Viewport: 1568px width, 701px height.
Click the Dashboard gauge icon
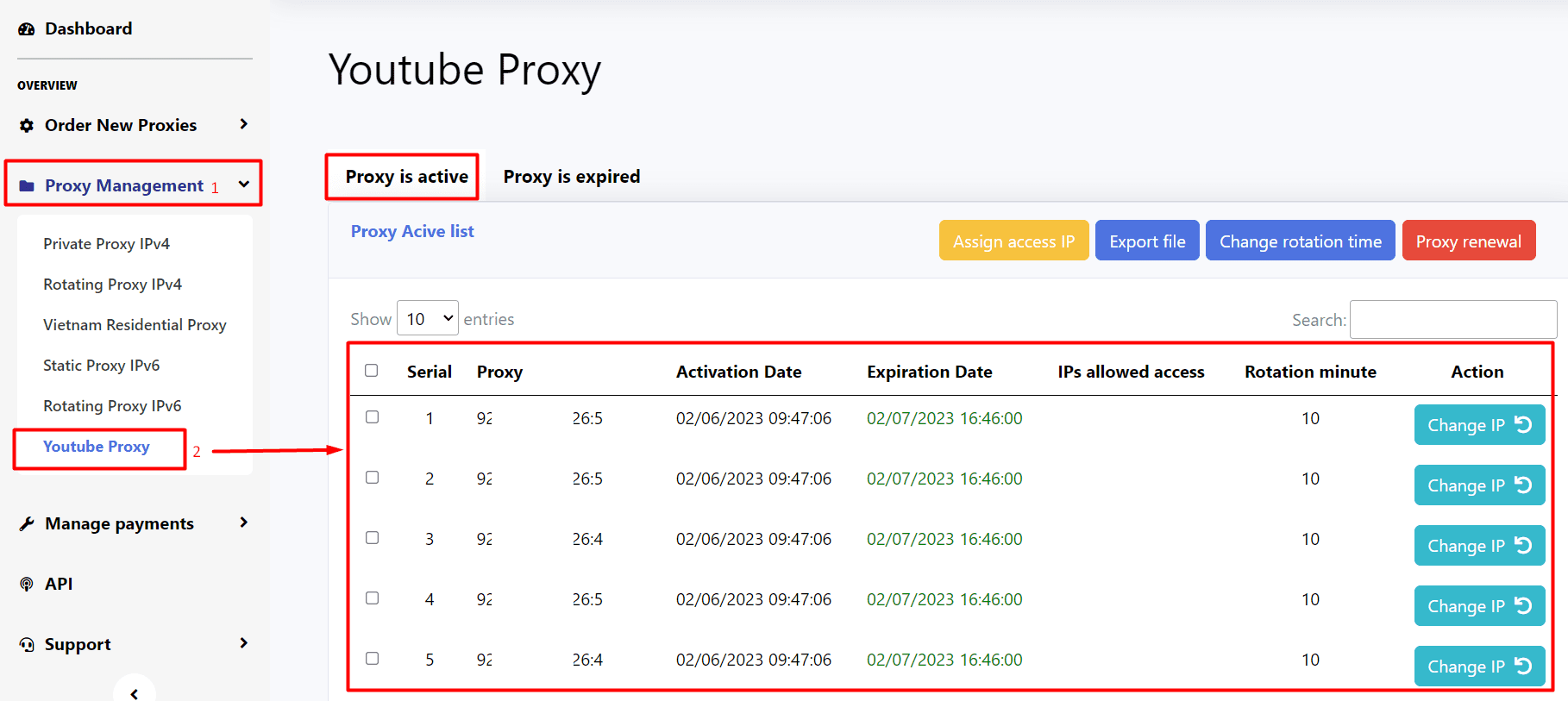27,29
